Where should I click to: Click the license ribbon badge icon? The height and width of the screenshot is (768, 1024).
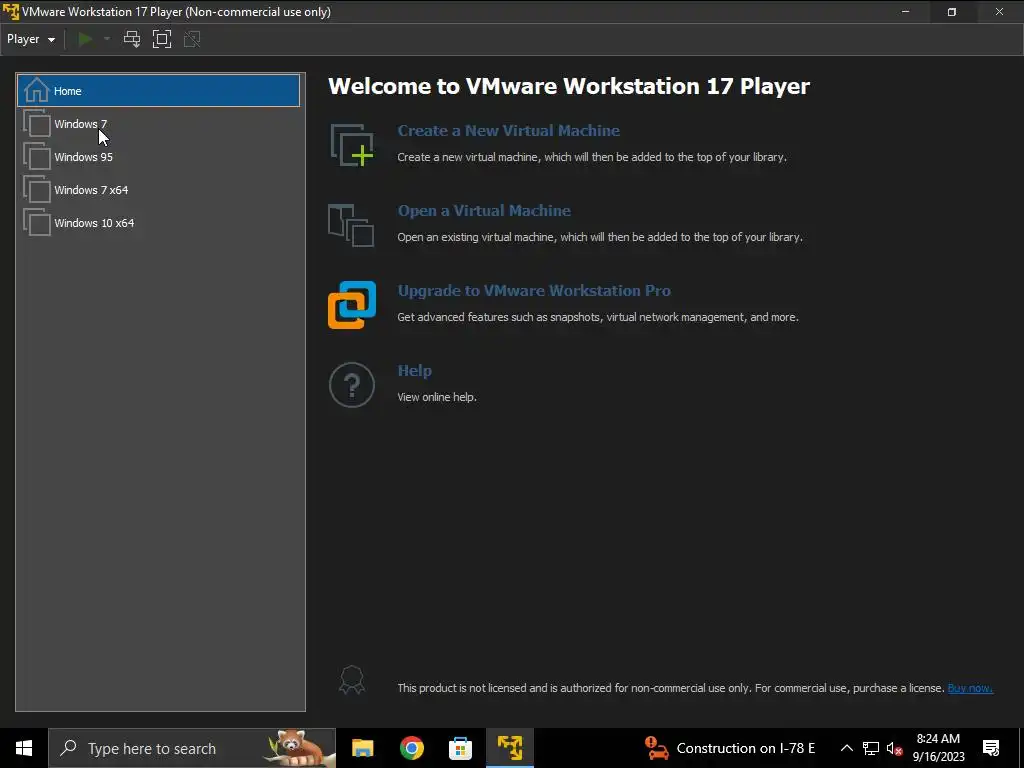(x=351, y=680)
